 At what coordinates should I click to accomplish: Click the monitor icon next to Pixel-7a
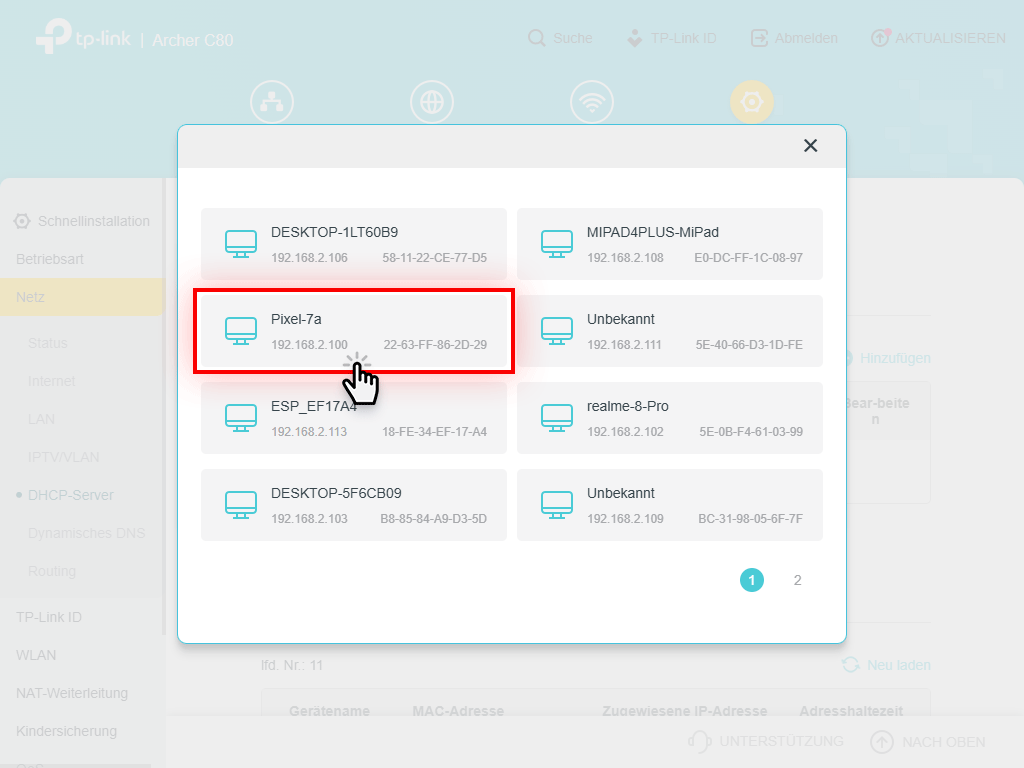coord(241,331)
